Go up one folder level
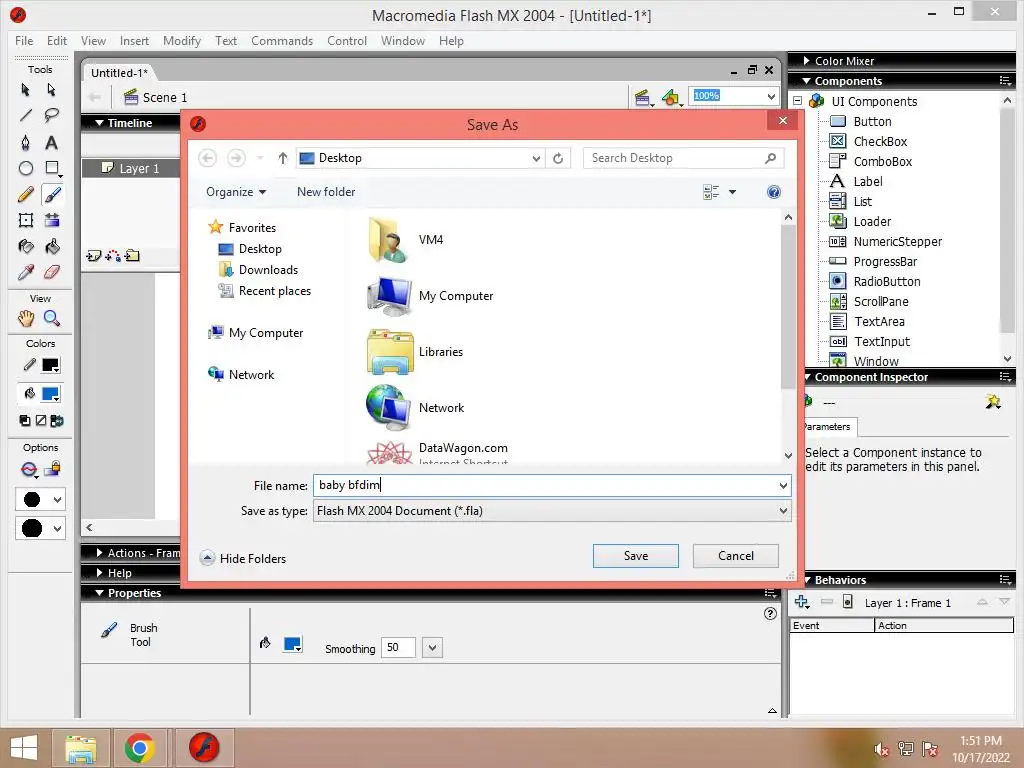Image resolution: width=1024 pixels, height=768 pixels. pyautogui.click(x=282, y=158)
